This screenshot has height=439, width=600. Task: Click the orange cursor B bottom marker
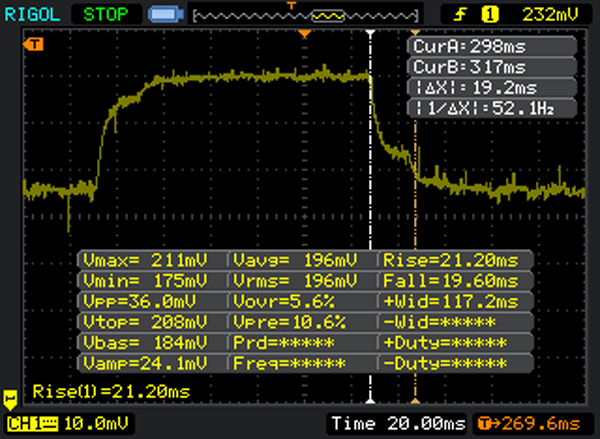[x=415, y=401]
